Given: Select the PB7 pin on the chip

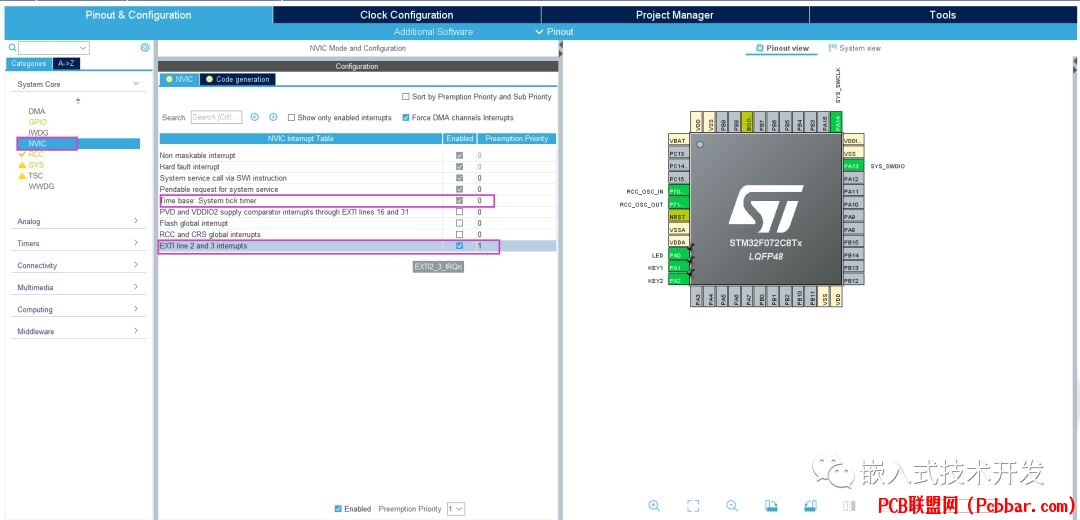Looking at the screenshot, I should click(x=761, y=122).
